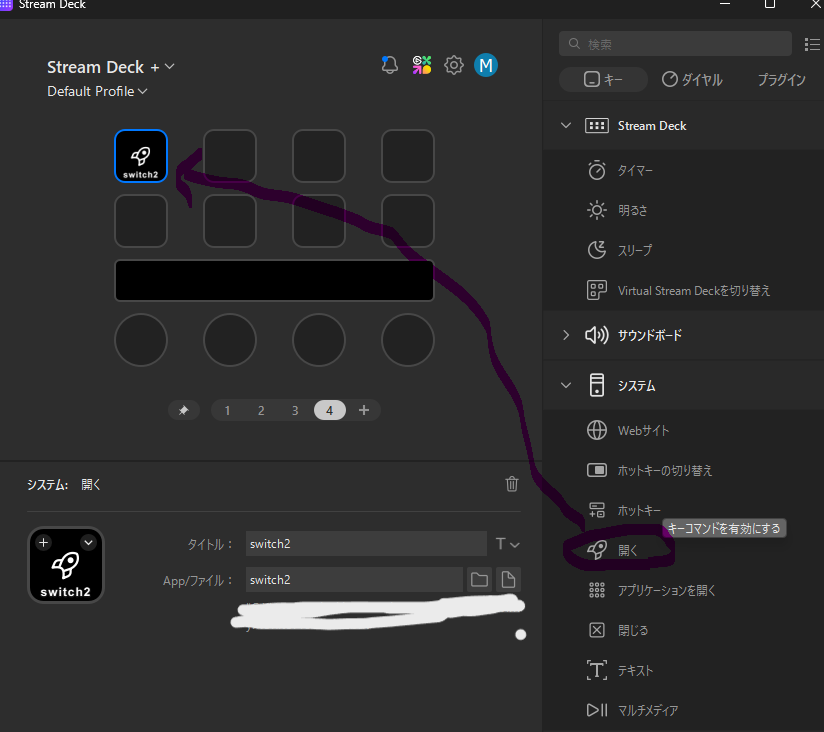824x732 pixels.
Task: Go to page 1
Action: tap(228, 410)
